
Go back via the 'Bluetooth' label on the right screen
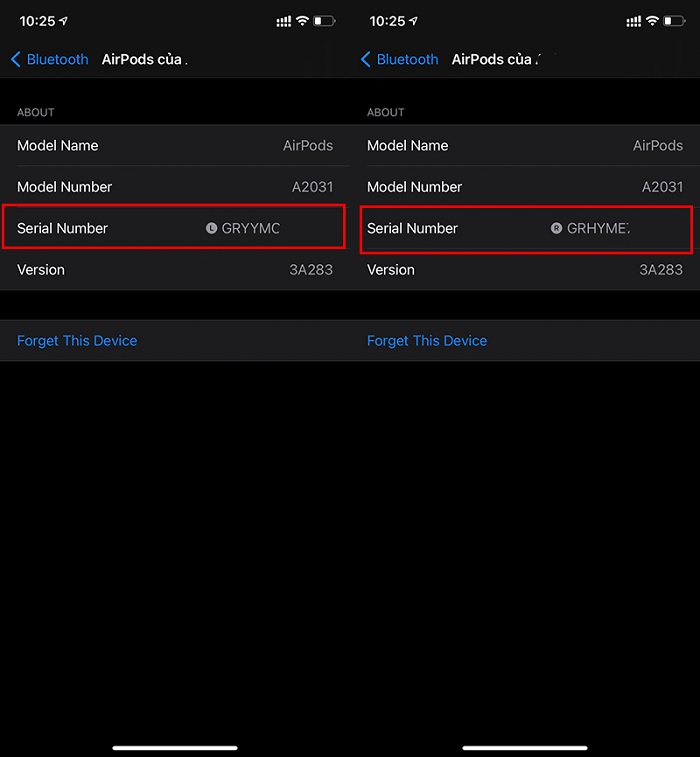(407, 60)
